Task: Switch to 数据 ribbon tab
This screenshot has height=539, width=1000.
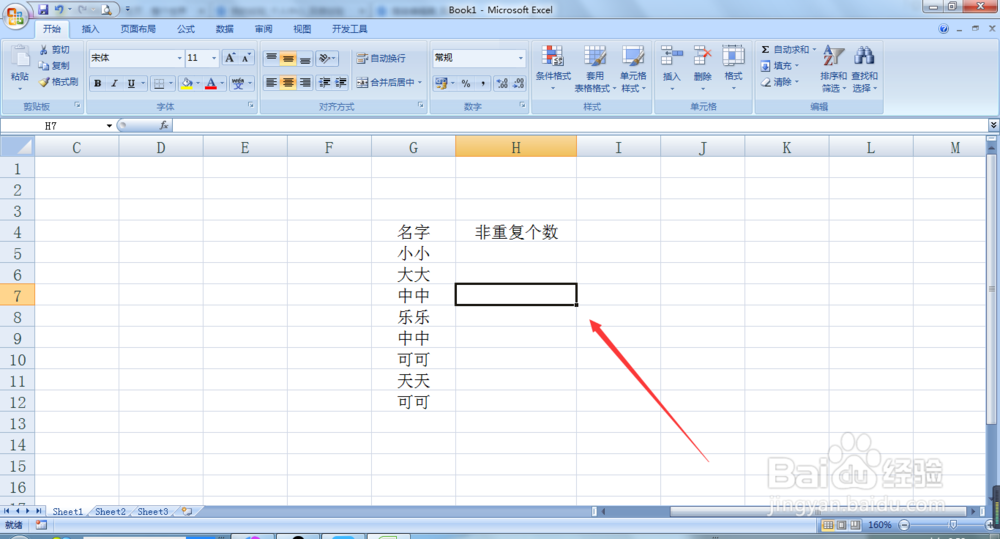Action: click(224, 29)
